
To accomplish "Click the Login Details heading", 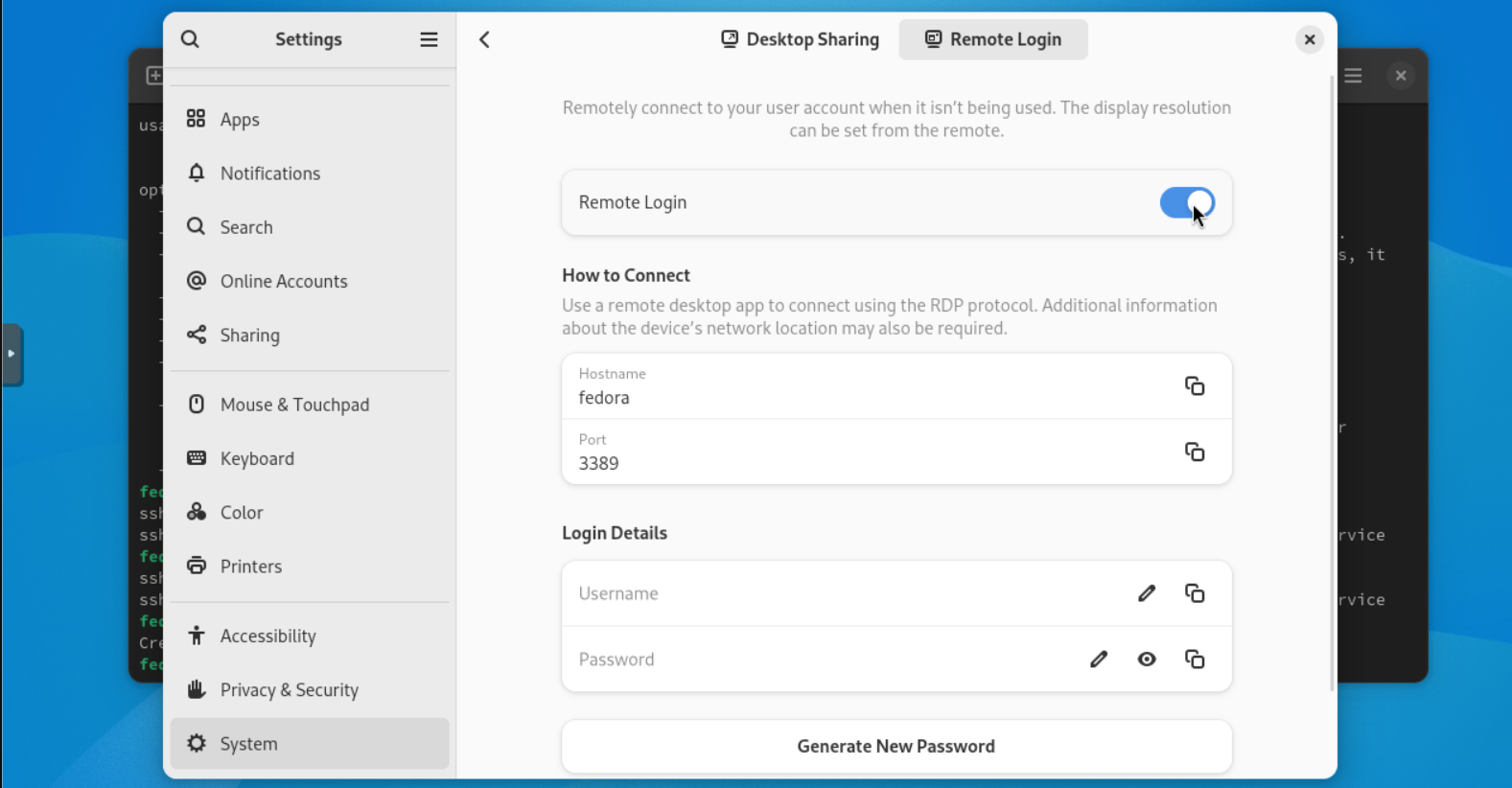I will click(615, 533).
